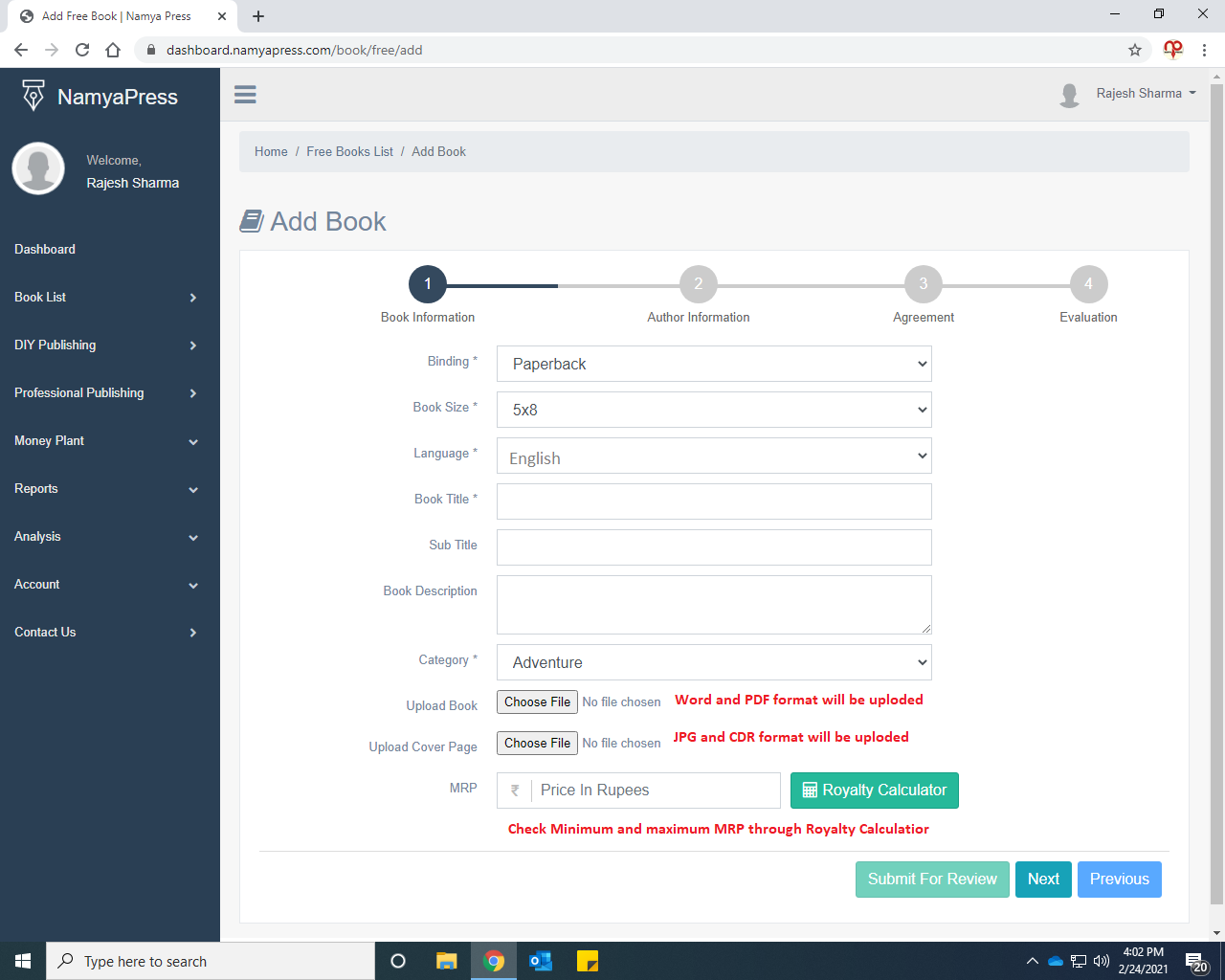
Task: Click the Book Title input field
Action: coord(714,501)
